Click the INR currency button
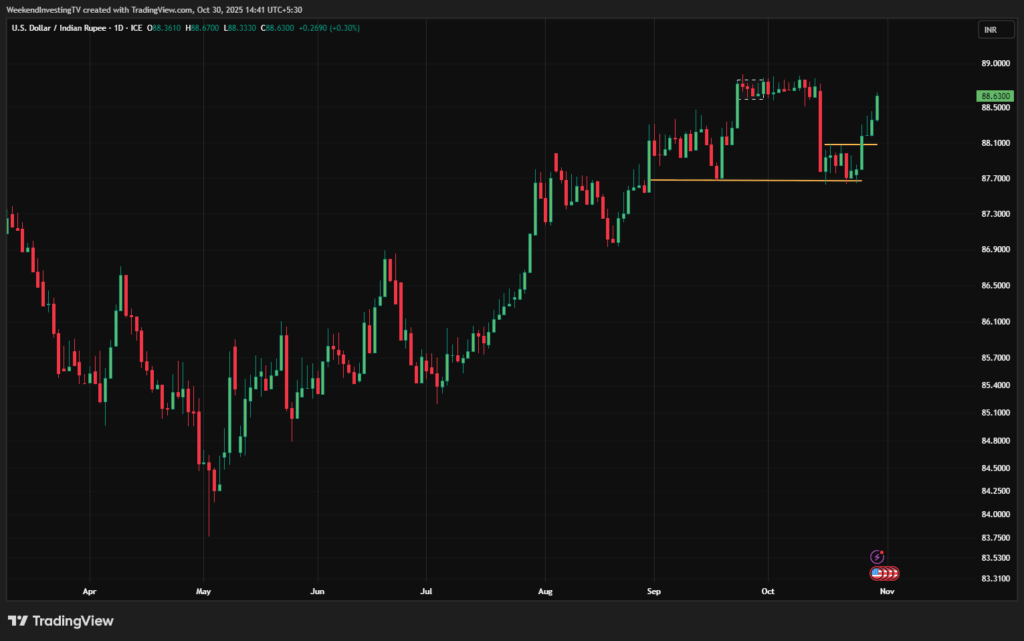Screen dimensions: 1024x641 coord(989,30)
